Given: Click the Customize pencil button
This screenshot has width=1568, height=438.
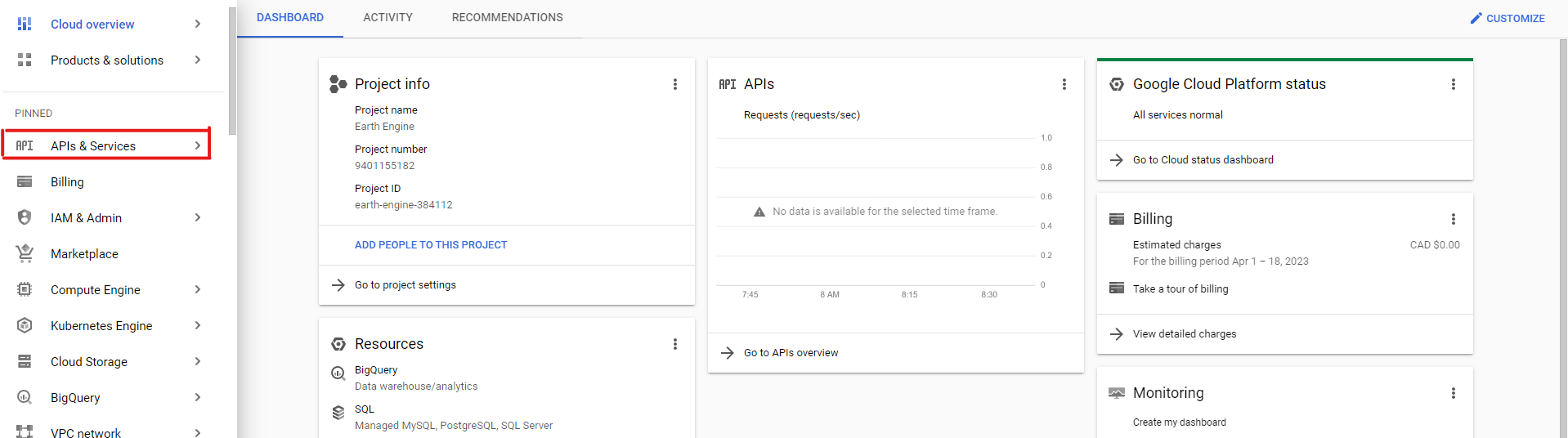Looking at the screenshot, I should (1507, 18).
